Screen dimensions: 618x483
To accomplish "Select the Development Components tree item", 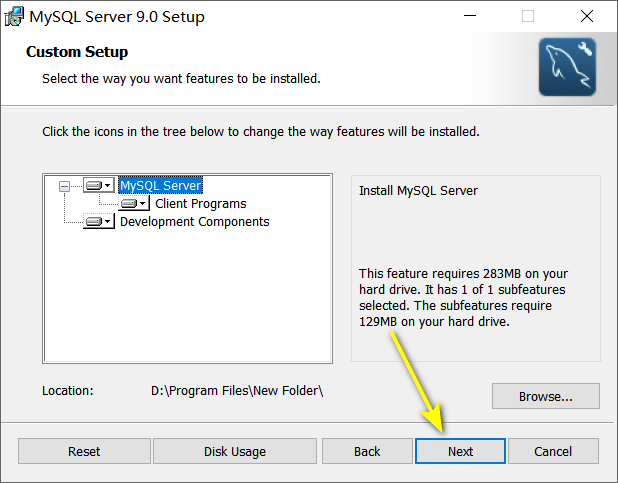I will [x=194, y=222].
